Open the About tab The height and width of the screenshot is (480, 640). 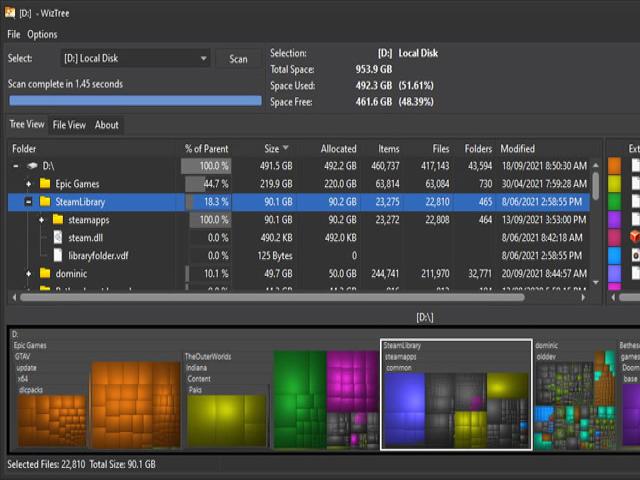pos(107,125)
